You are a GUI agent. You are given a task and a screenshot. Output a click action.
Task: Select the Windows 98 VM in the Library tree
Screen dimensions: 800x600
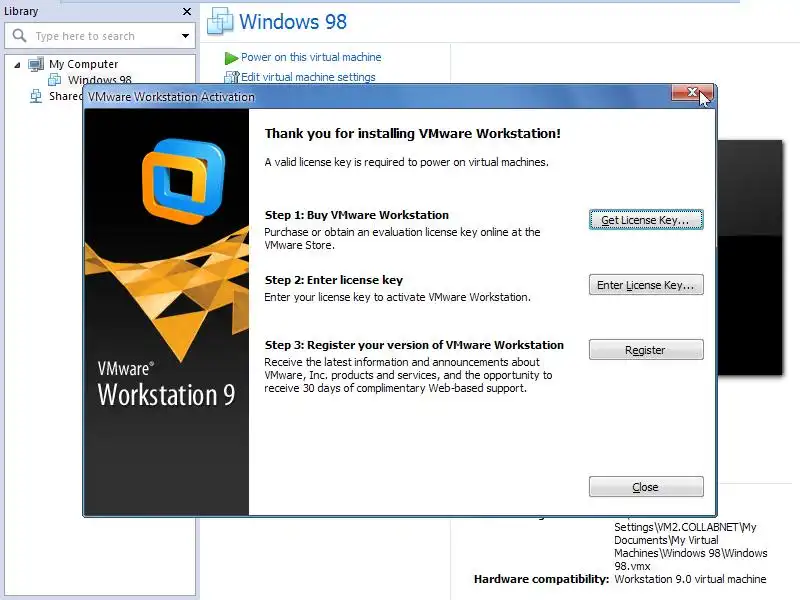[99, 80]
